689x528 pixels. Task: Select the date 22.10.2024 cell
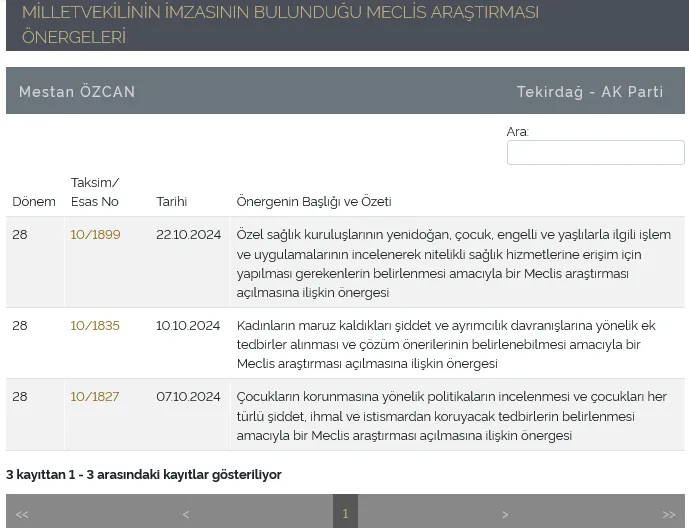point(188,235)
